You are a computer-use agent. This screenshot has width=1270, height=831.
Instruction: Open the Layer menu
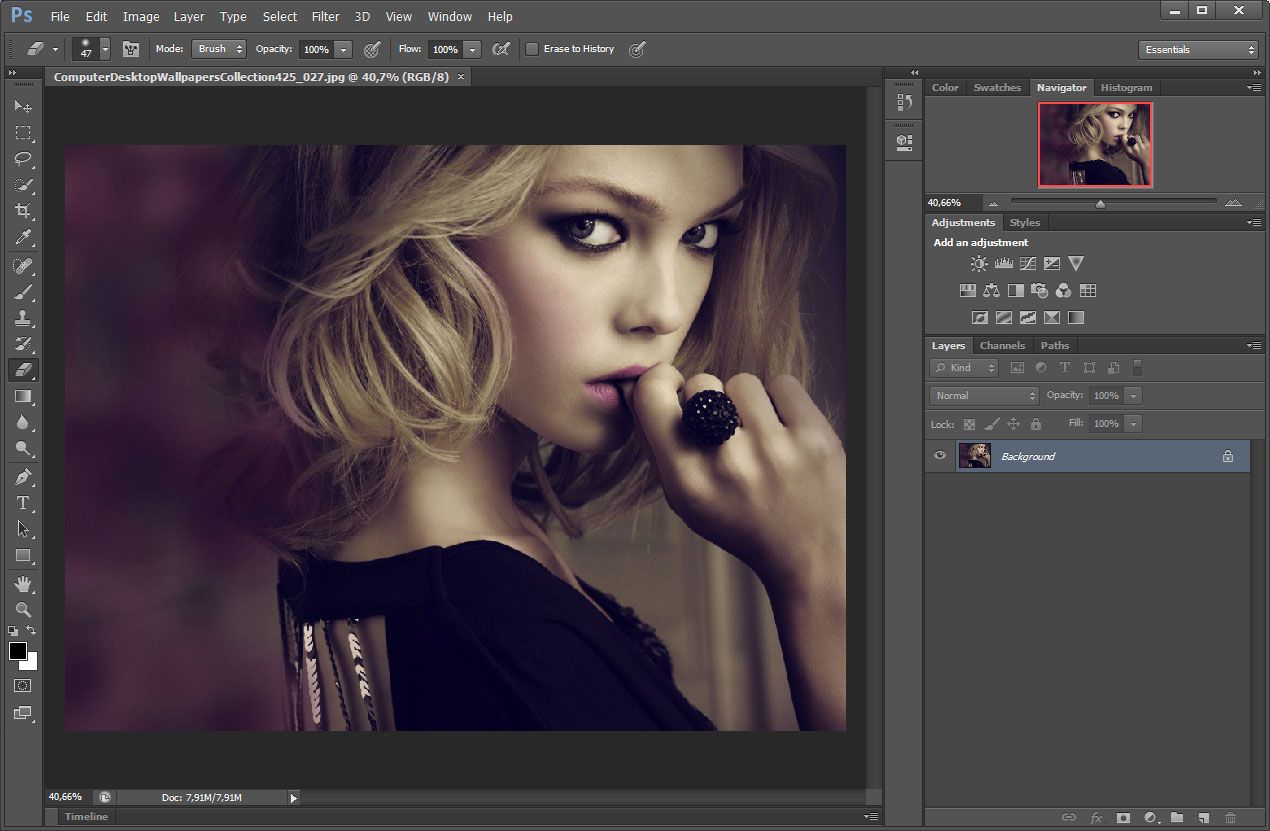tap(189, 16)
